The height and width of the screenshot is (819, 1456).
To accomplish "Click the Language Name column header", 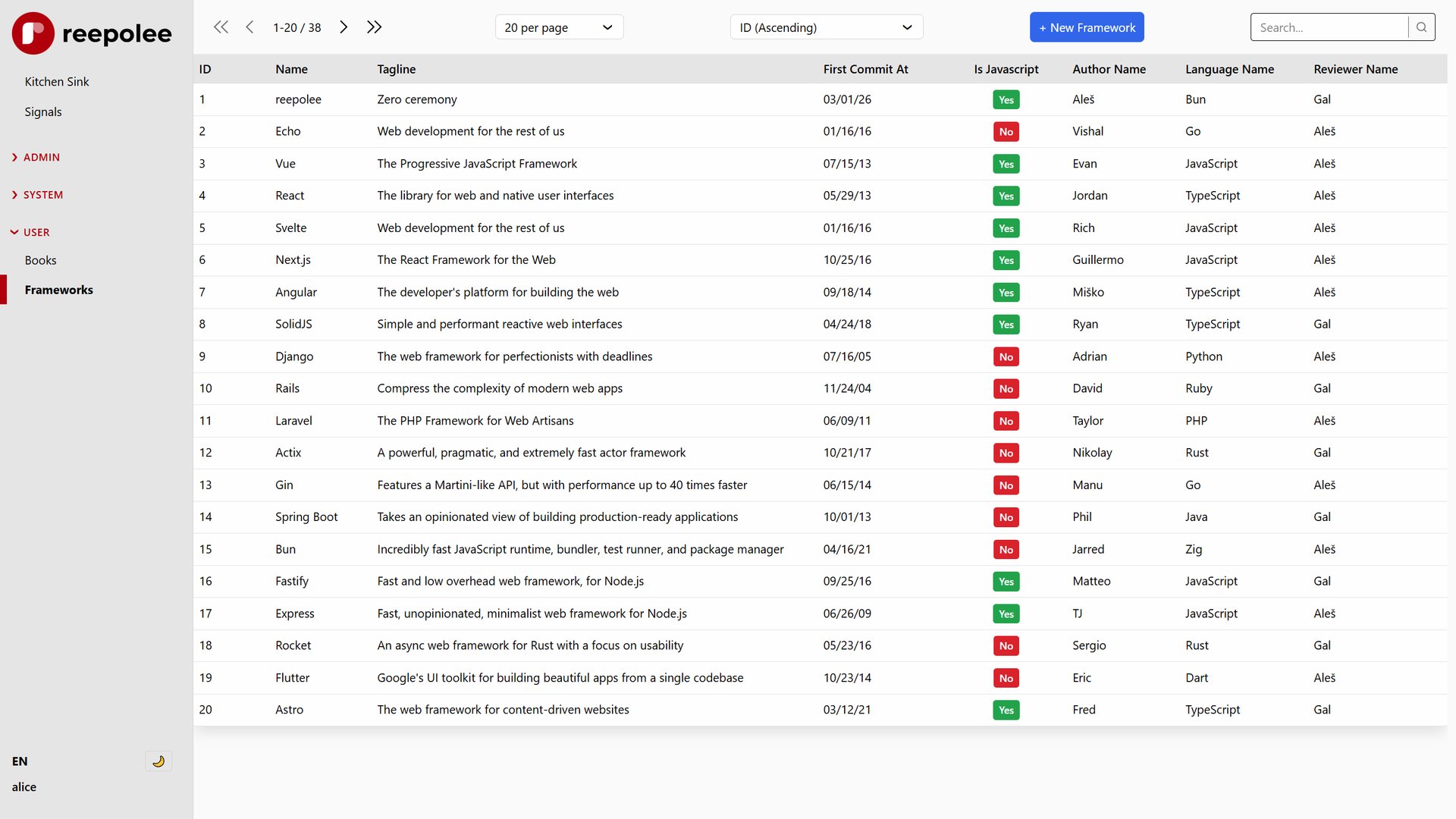I will [x=1229, y=69].
